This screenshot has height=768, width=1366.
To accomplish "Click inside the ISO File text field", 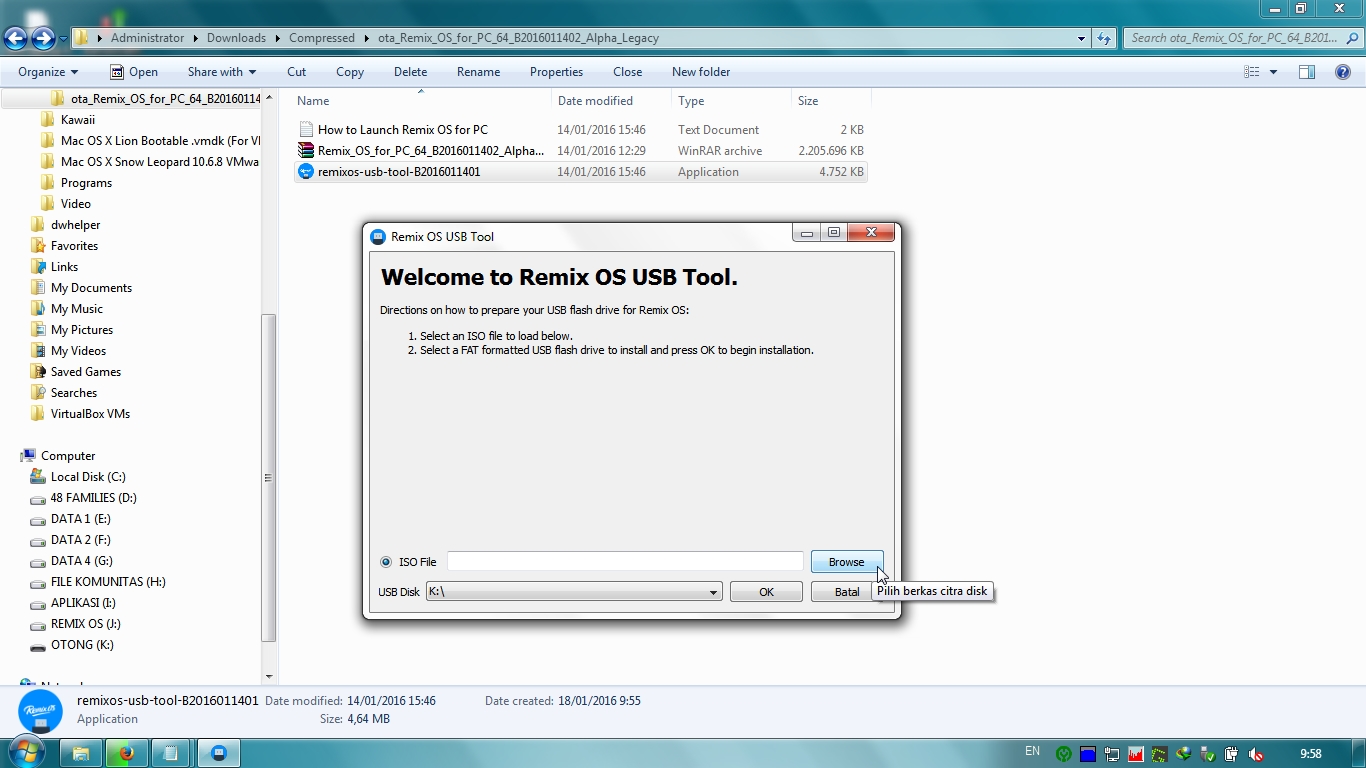I will [624, 561].
